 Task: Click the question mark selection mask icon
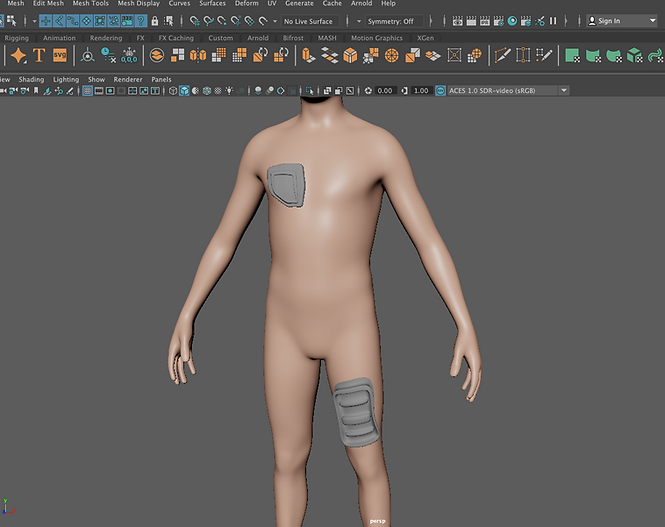pyautogui.click(x=141, y=21)
